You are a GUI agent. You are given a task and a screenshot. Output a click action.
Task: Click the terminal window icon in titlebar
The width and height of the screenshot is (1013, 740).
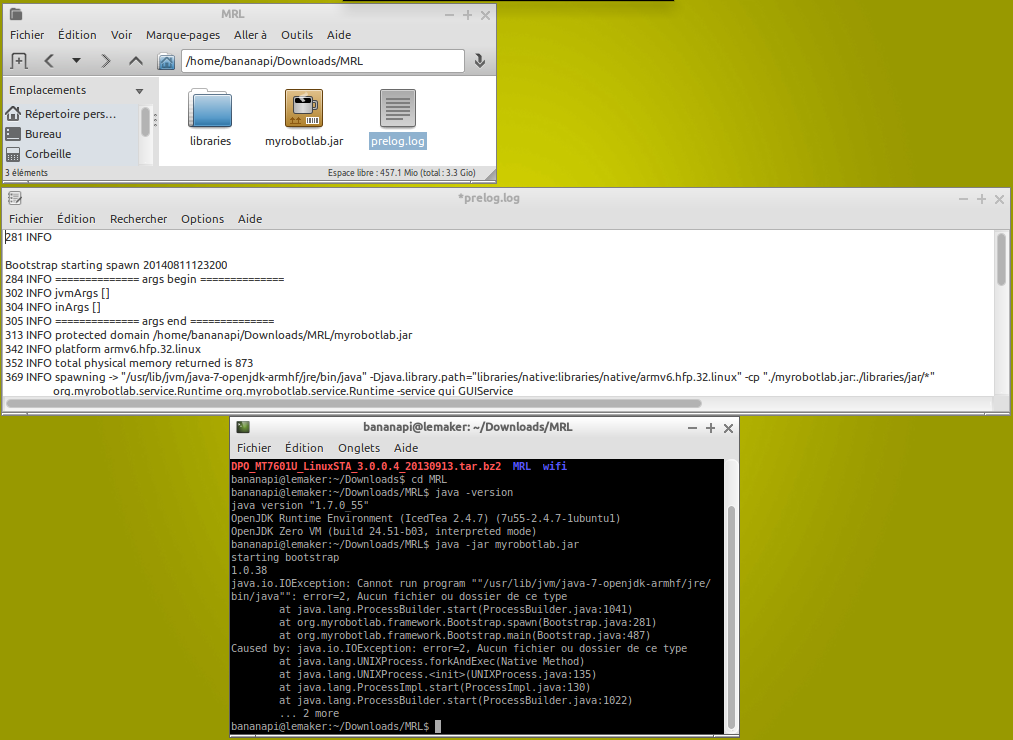(243, 427)
